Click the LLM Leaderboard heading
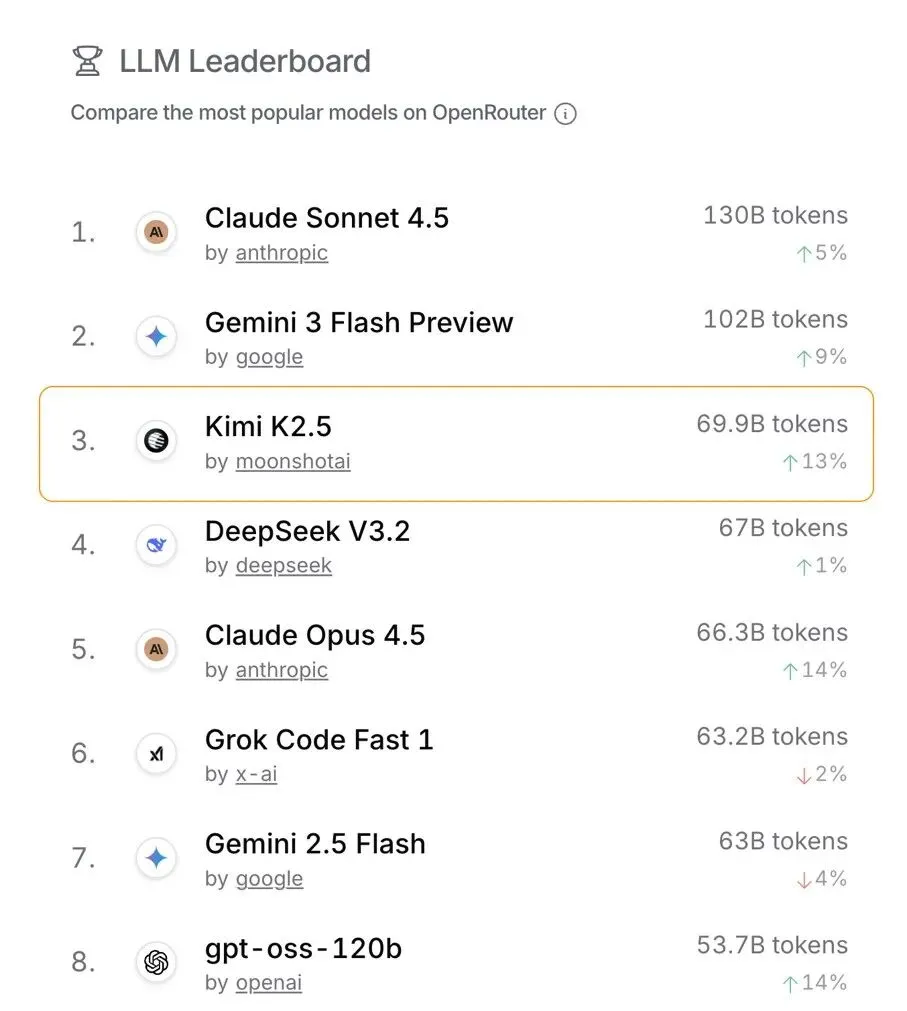The width and height of the screenshot is (907, 1011). (x=244, y=62)
